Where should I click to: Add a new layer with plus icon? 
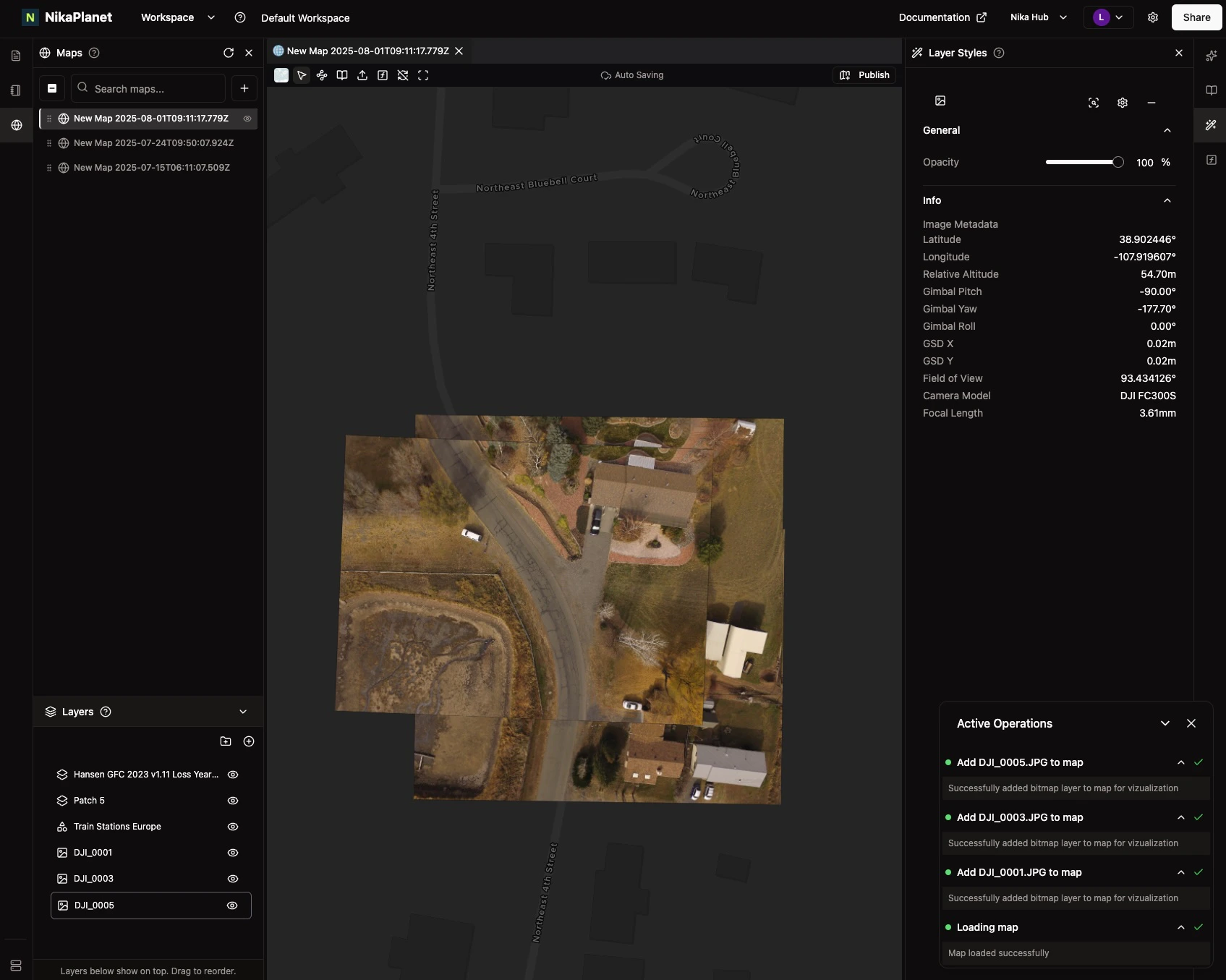[249, 741]
